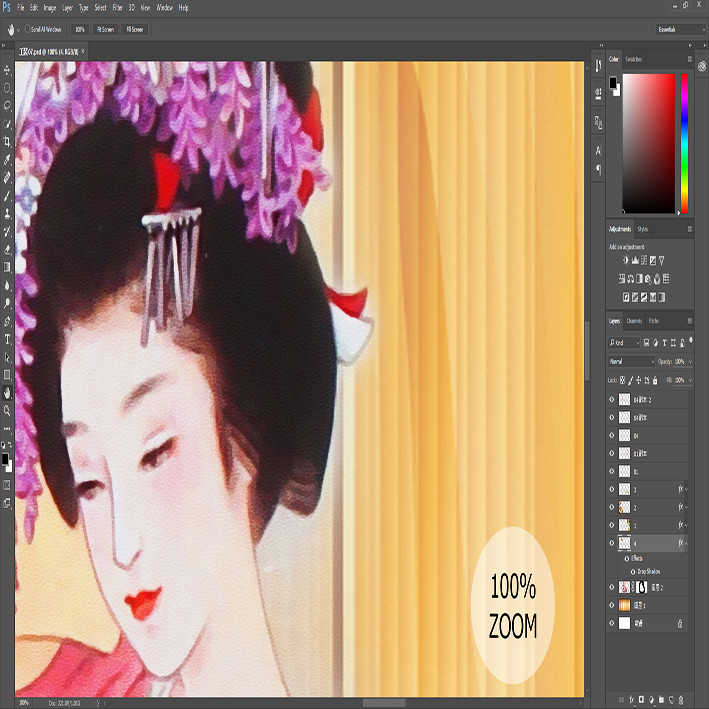
Task: Select the Path Selection tool
Action: 7,357
